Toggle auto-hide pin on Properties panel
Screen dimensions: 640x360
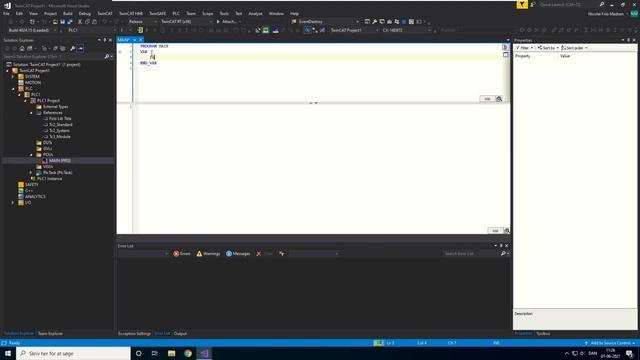(x=628, y=40)
